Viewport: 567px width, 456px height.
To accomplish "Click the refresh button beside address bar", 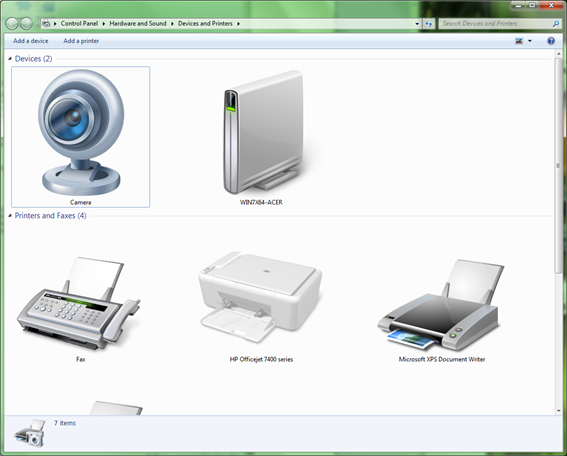I will pos(429,24).
